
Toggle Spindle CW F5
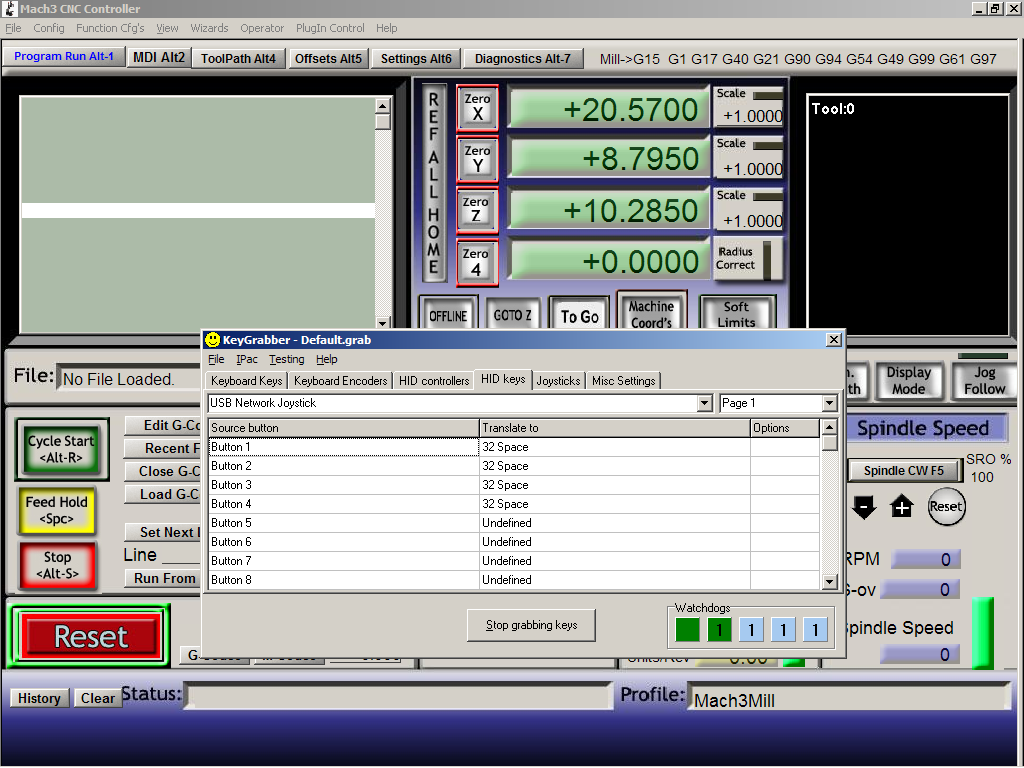pos(904,470)
